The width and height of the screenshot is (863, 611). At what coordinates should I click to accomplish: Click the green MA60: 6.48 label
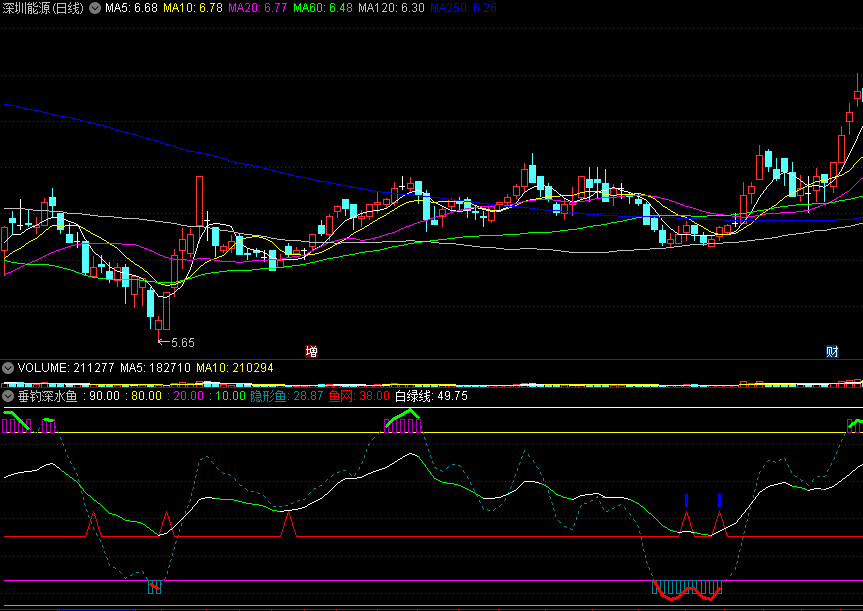pos(323,8)
